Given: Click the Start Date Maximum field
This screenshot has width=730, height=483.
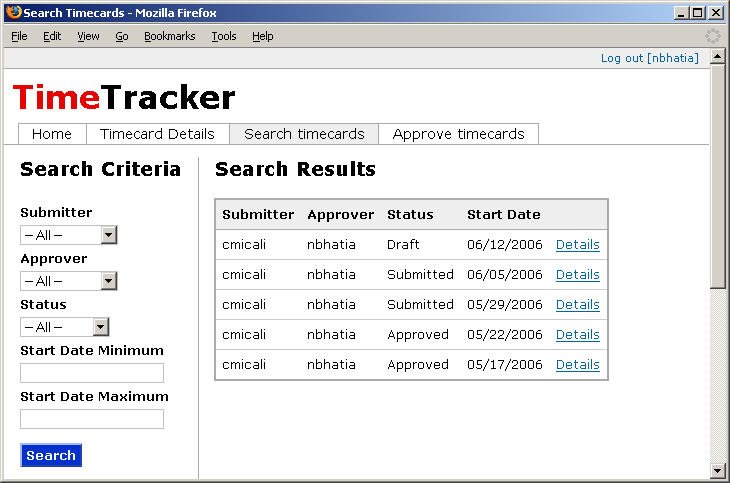Looking at the screenshot, I should 92,419.
